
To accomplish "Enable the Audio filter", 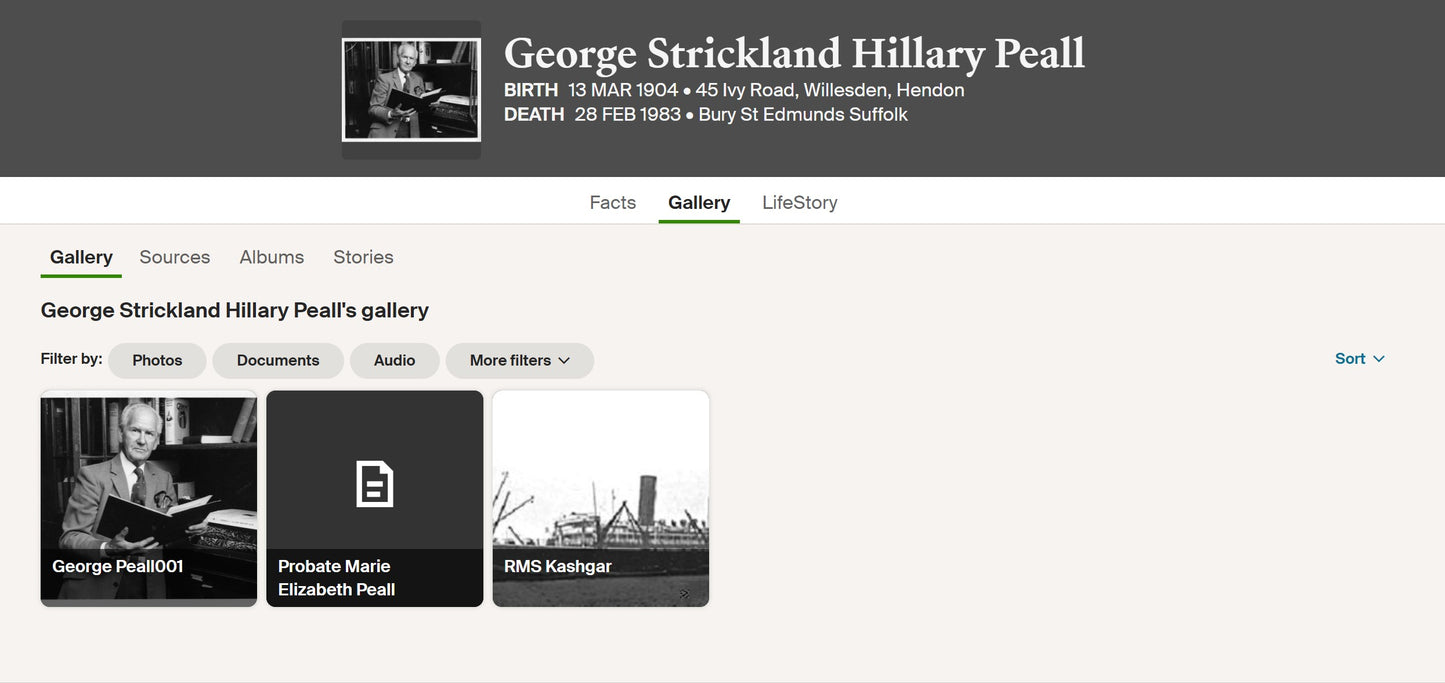I will click(394, 360).
